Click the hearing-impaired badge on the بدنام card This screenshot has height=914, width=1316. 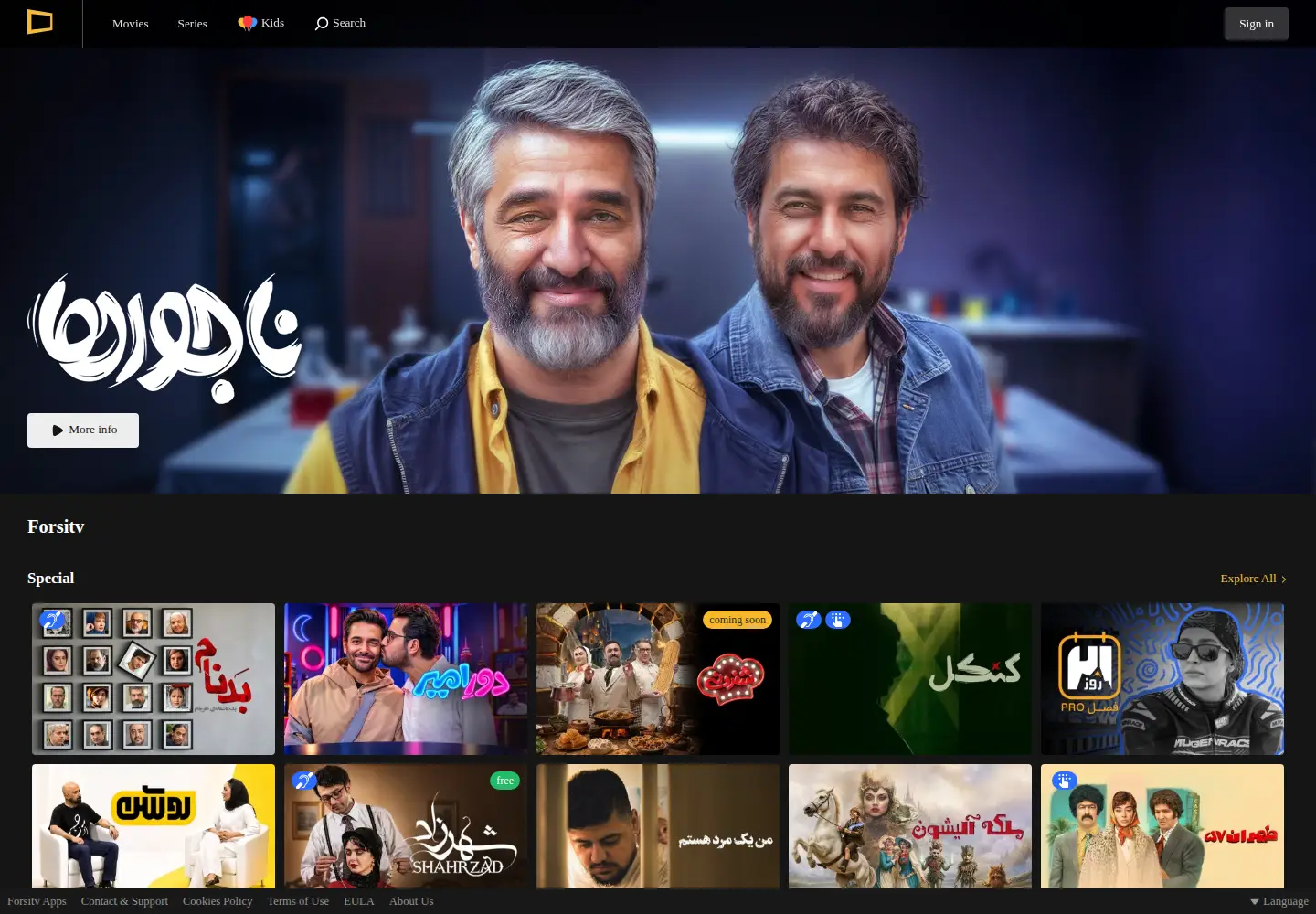(x=52, y=622)
